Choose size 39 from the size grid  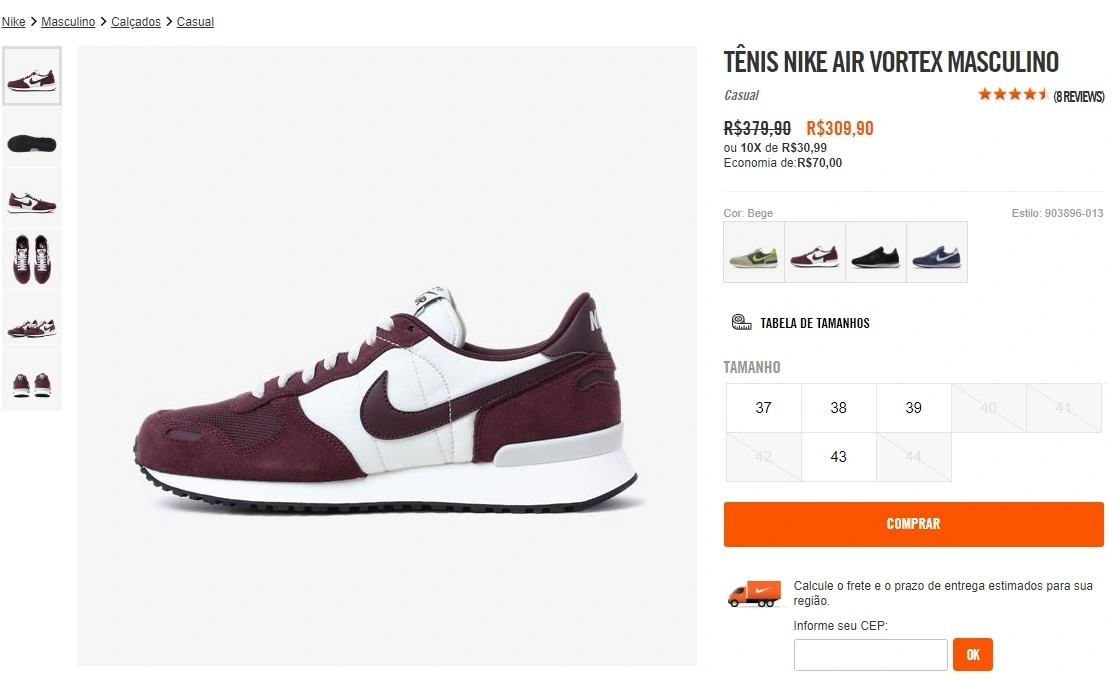[913, 407]
